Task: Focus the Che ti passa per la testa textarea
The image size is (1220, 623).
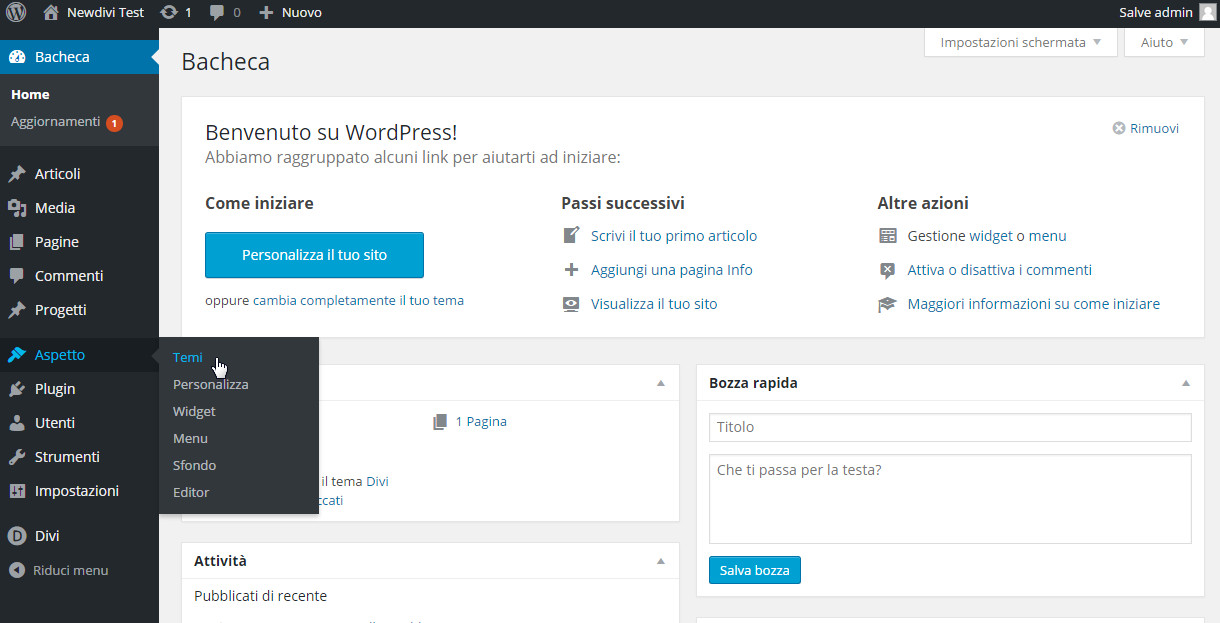Action: click(950, 499)
